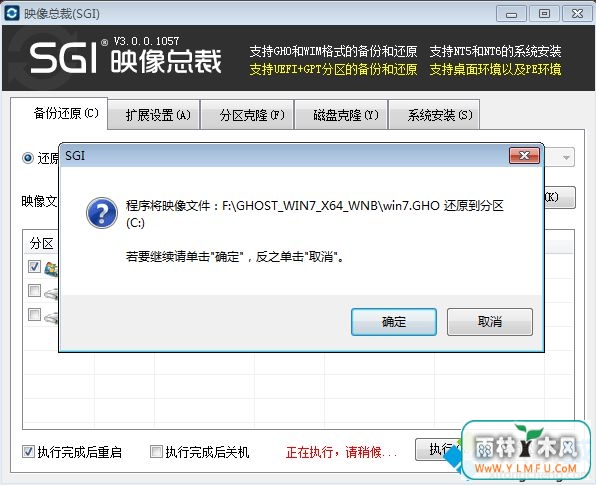The width and height of the screenshot is (596, 485).
Task: Click the V3.0.0.1057 version text
Action: (x=146, y=41)
